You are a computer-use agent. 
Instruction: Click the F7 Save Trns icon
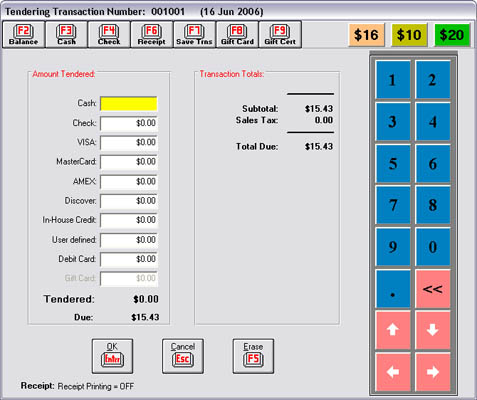194,35
